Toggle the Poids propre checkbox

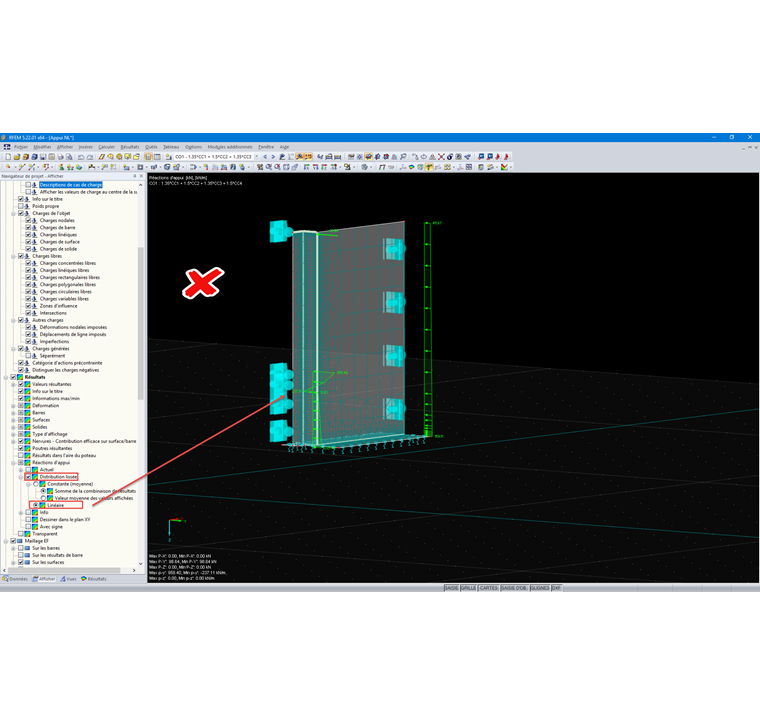[21, 206]
